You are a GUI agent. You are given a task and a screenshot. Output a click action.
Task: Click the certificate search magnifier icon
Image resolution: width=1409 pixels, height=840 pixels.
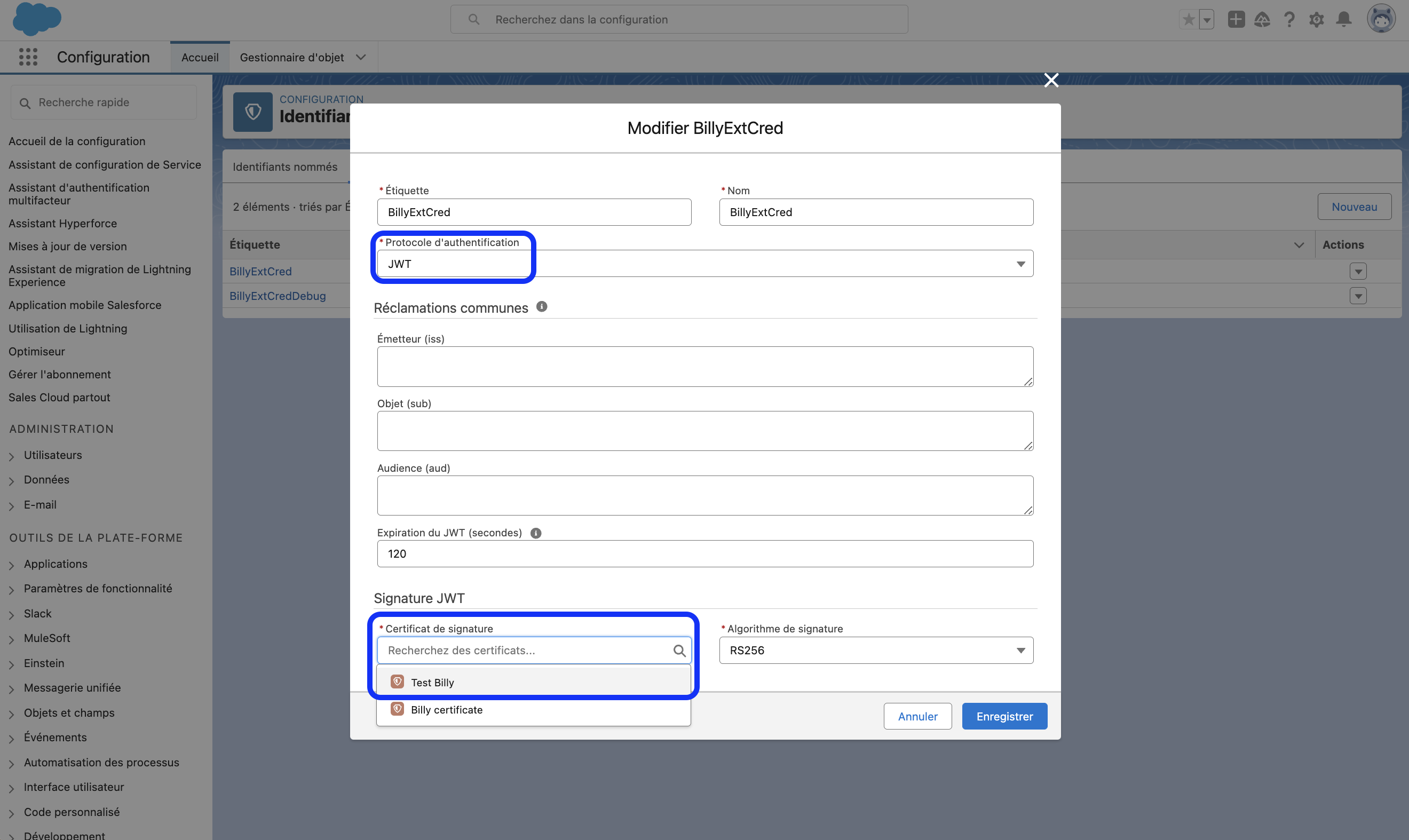pos(679,651)
